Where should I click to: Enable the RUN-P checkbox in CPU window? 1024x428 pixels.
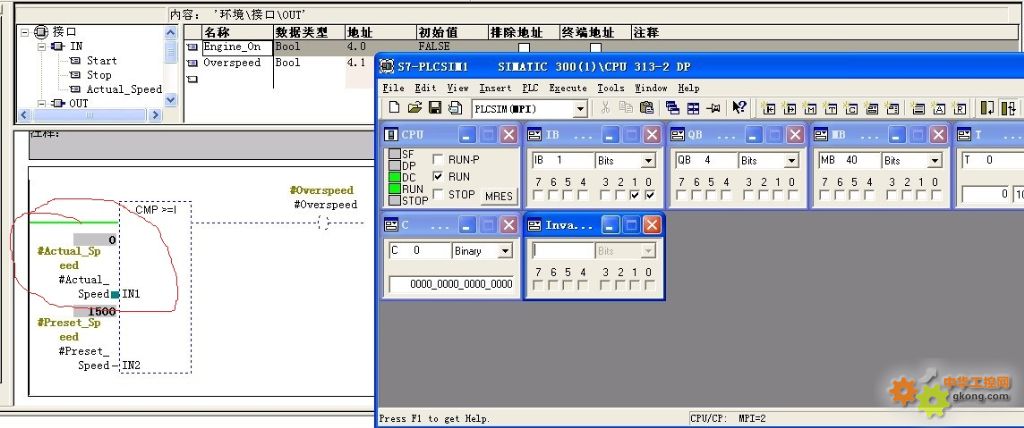point(437,159)
